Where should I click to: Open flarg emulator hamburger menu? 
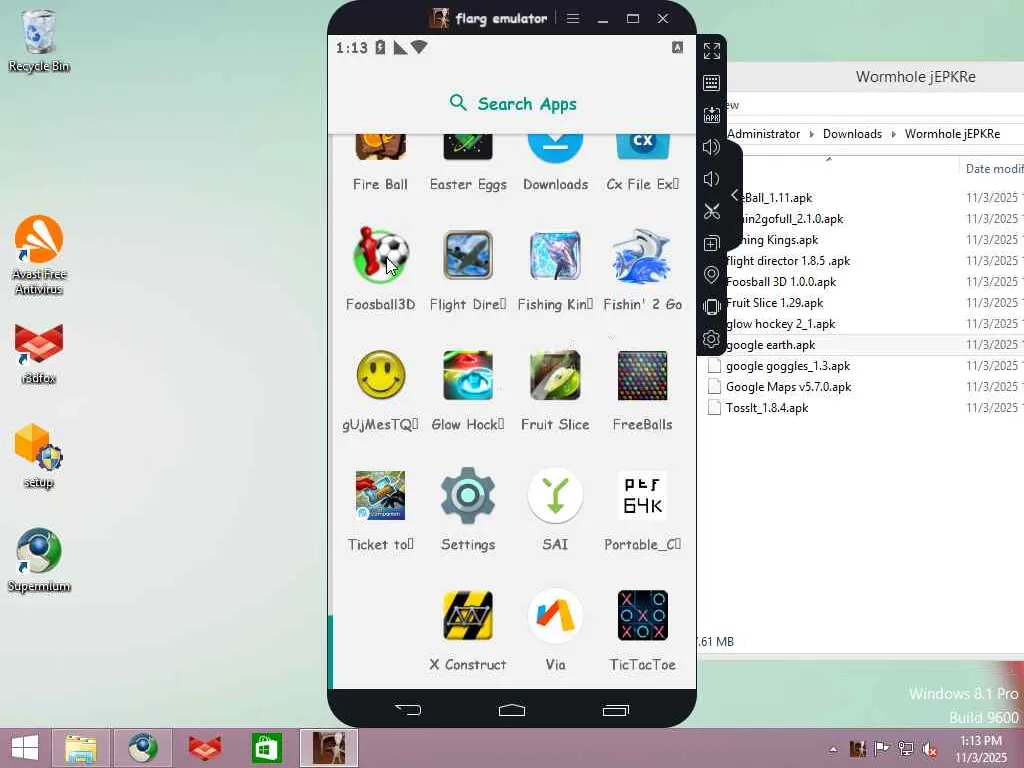coord(573,18)
